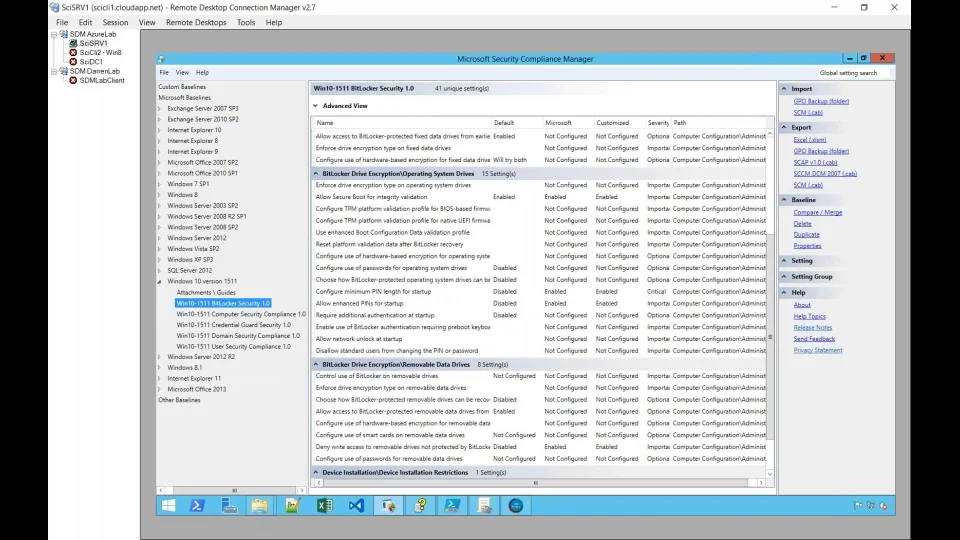Click the SDMLabClient connection icon
Screen dimensions: 960x540
(x=73, y=80)
